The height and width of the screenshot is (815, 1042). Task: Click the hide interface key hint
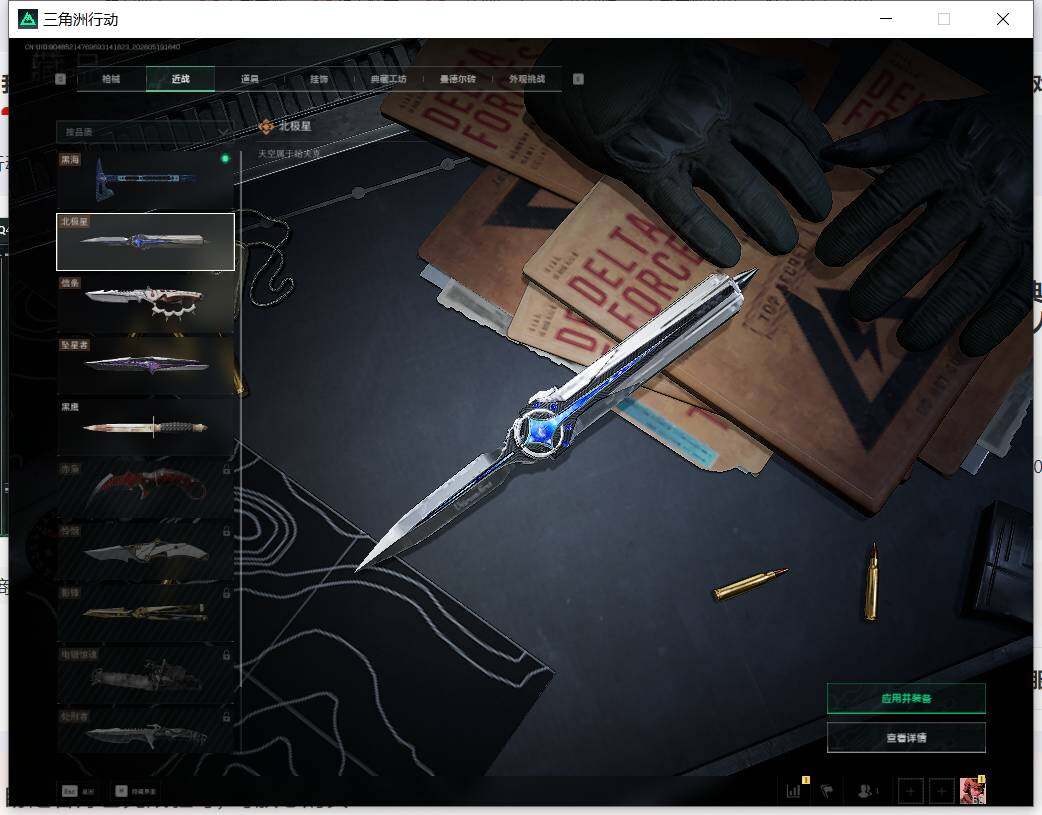(x=136, y=791)
